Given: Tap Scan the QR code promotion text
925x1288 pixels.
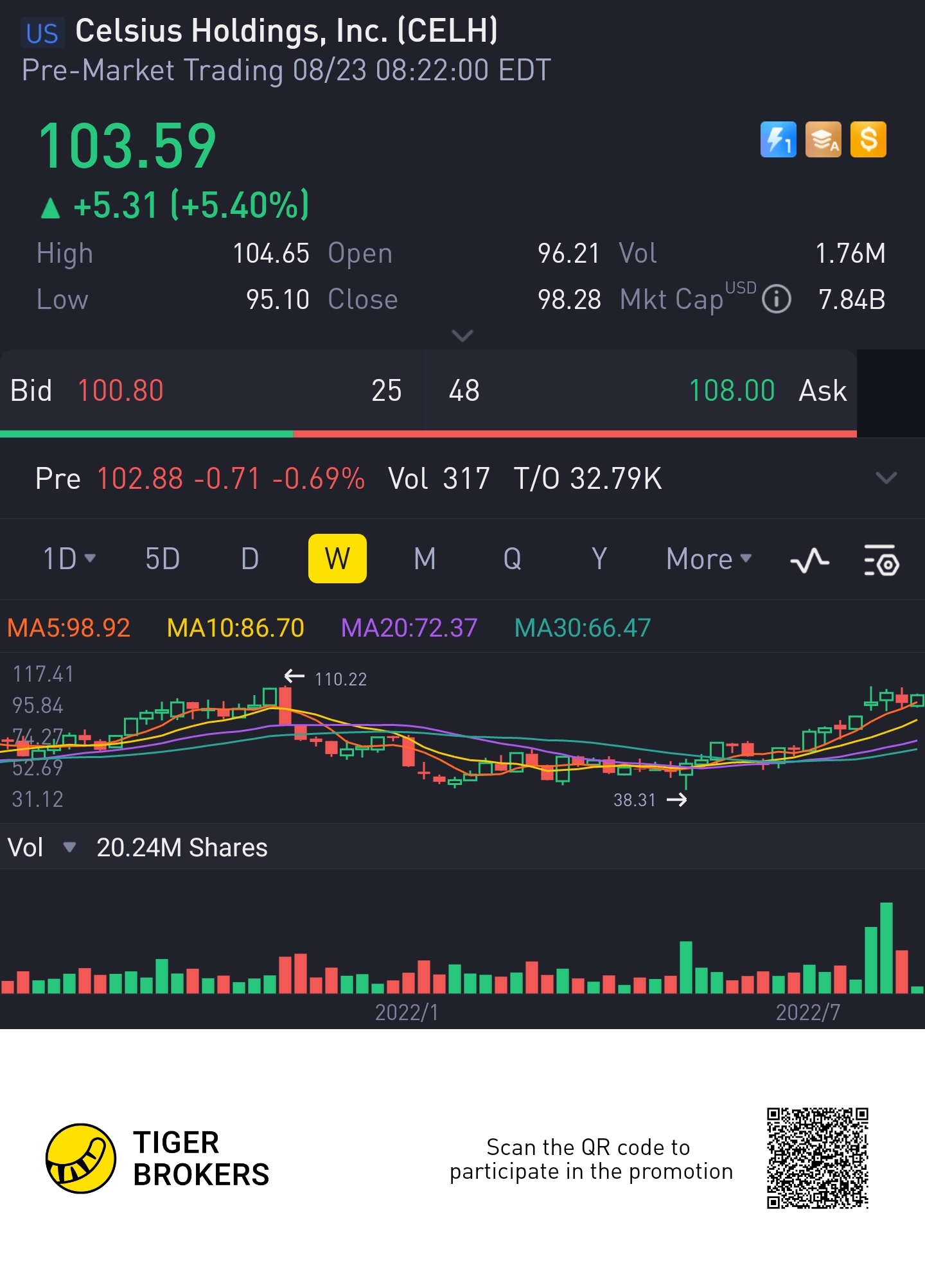Looking at the screenshot, I should [591, 1160].
